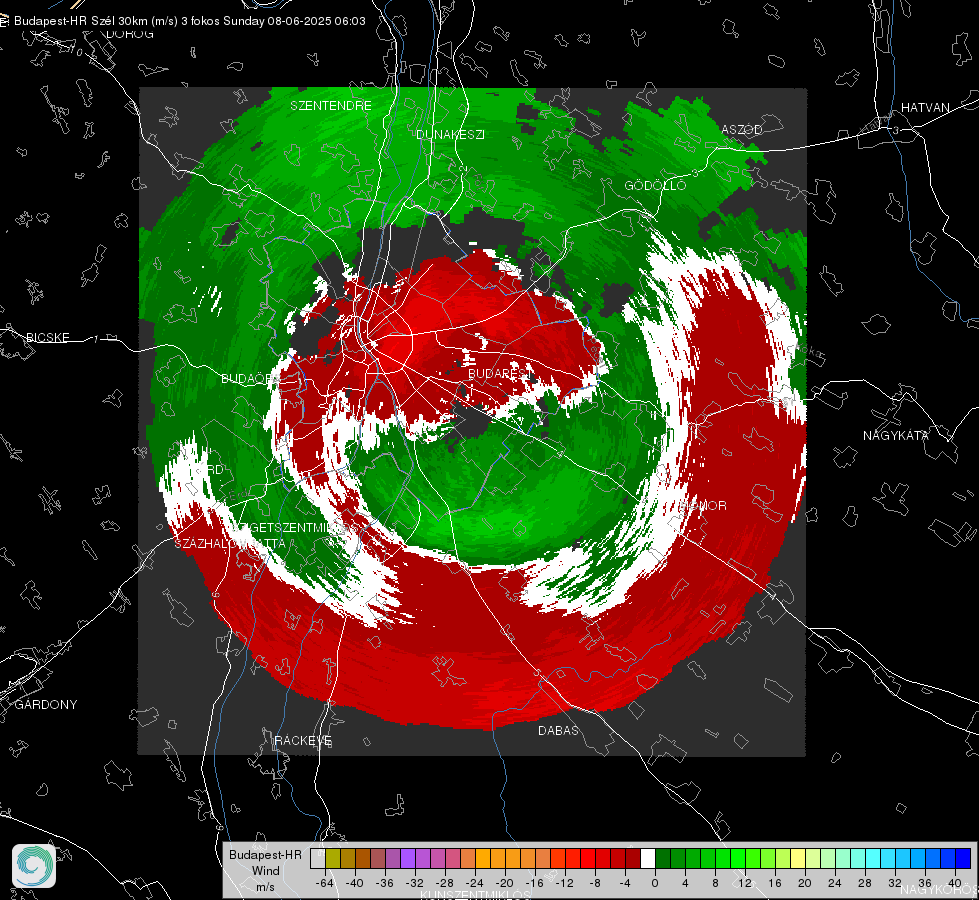Click the DOROG town label

point(130,34)
